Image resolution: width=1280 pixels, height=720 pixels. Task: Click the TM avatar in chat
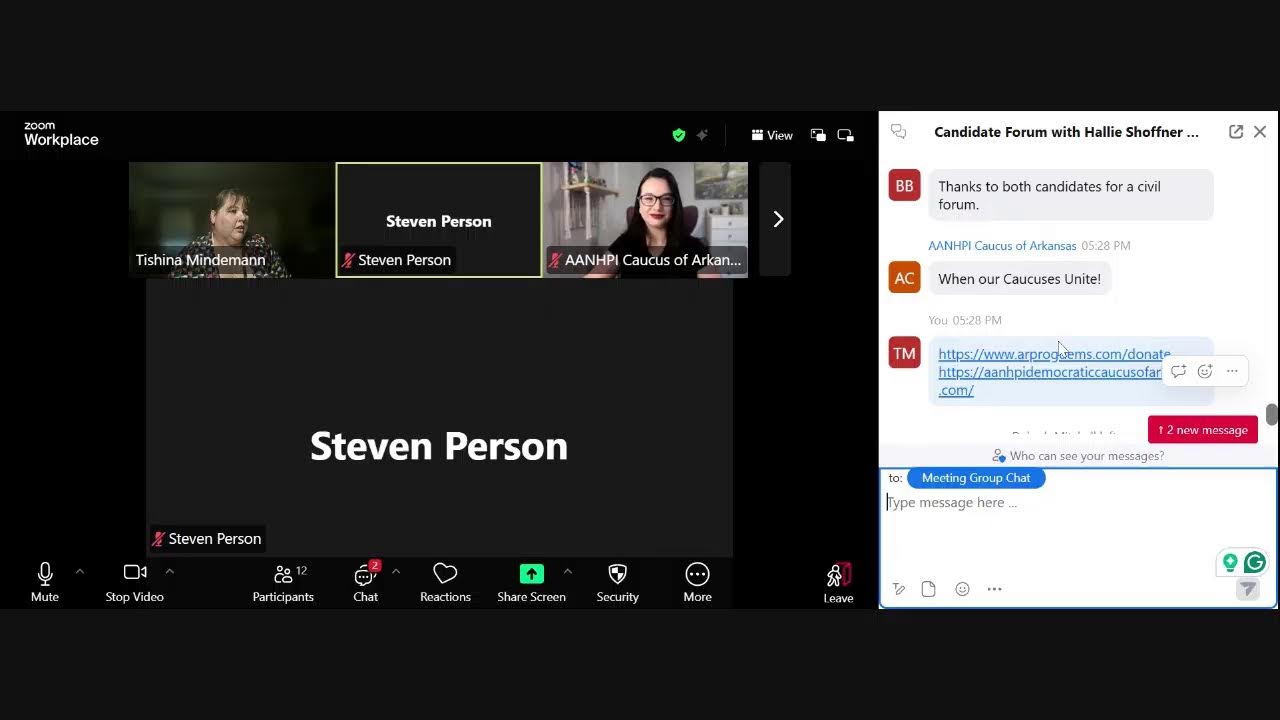coord(904,353)
